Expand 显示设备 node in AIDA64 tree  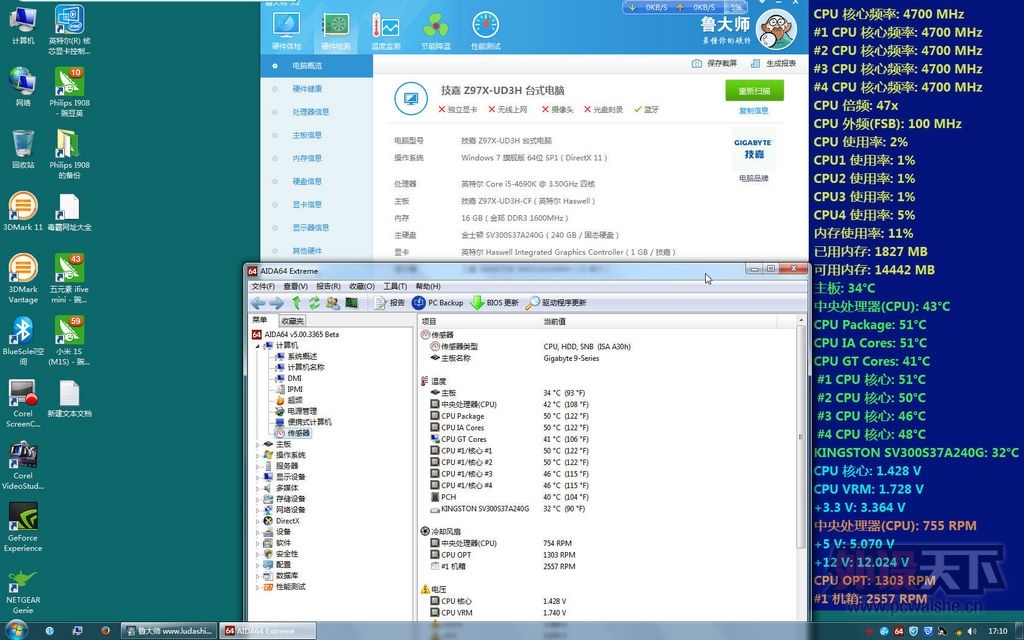(258, 477)
